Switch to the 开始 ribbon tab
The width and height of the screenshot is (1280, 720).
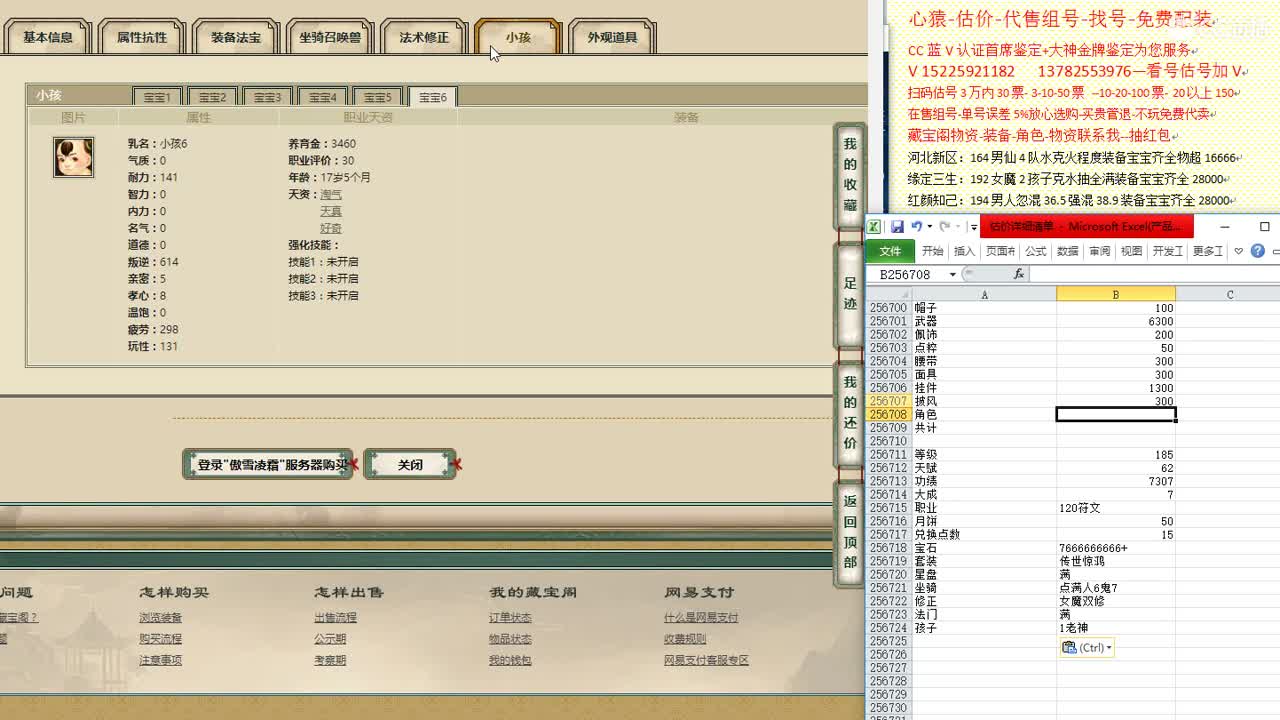pos(933,251)
